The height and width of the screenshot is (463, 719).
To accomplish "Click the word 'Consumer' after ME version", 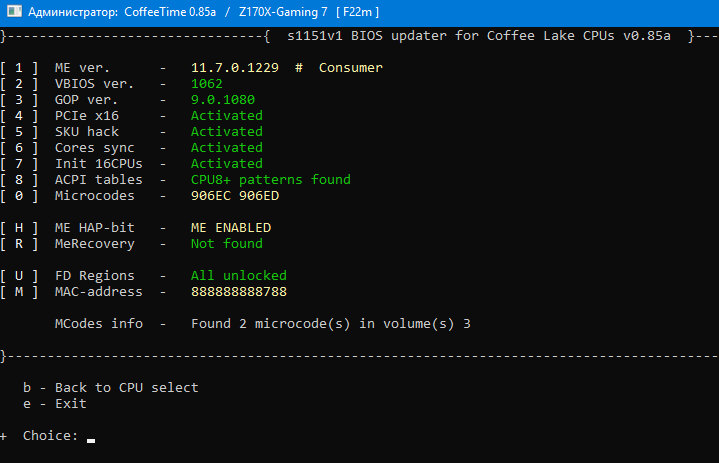I will (x=351, y=68).
